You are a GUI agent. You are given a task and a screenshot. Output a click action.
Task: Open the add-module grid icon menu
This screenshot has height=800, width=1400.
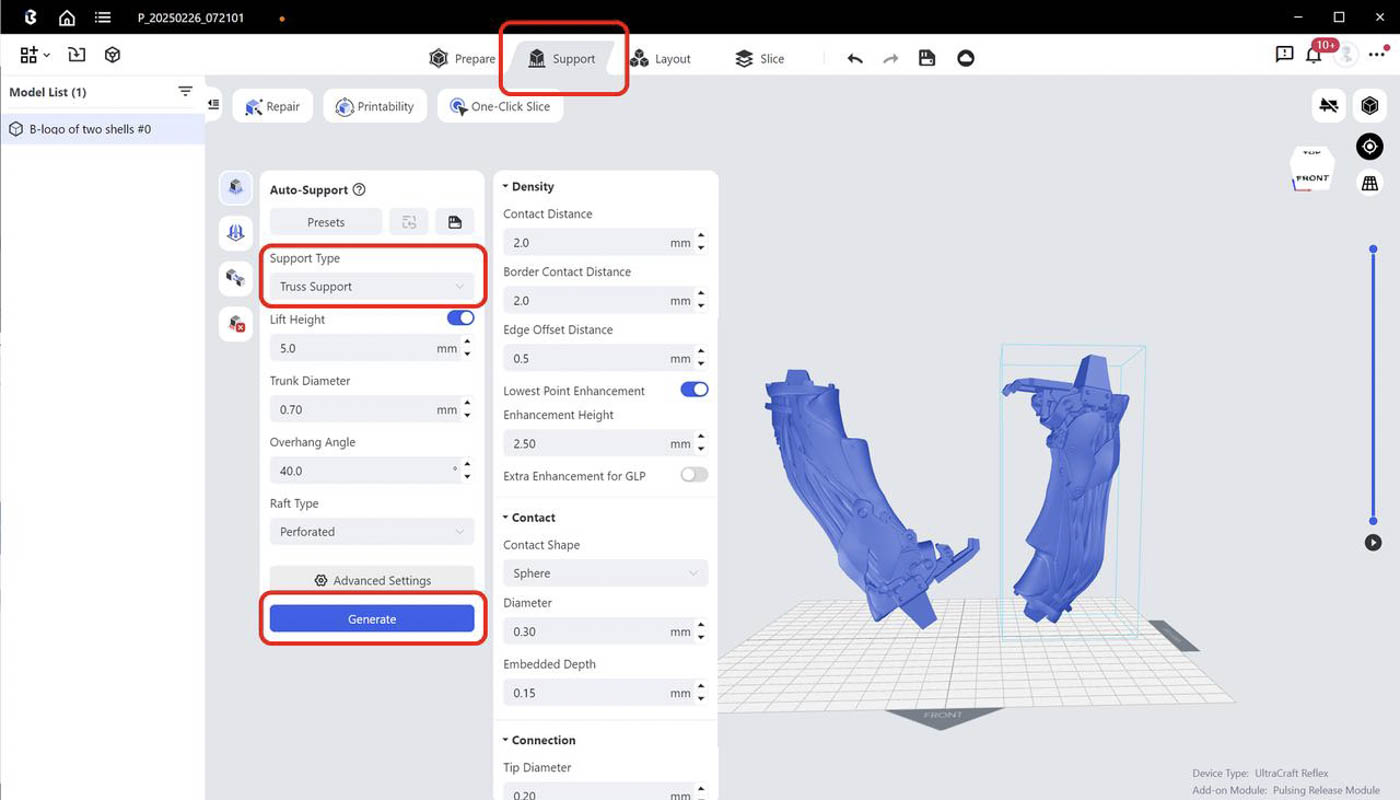[x=34, y=55]
